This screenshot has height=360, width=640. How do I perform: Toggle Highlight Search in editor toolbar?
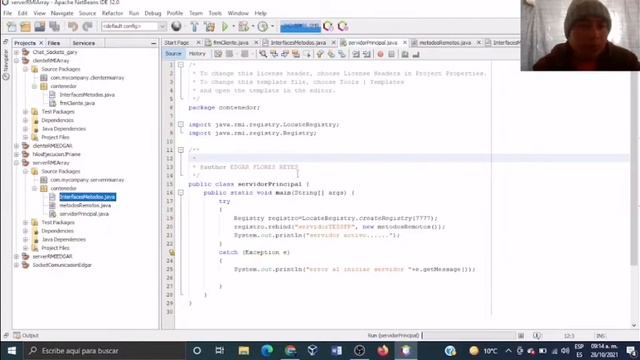[296, 54]
